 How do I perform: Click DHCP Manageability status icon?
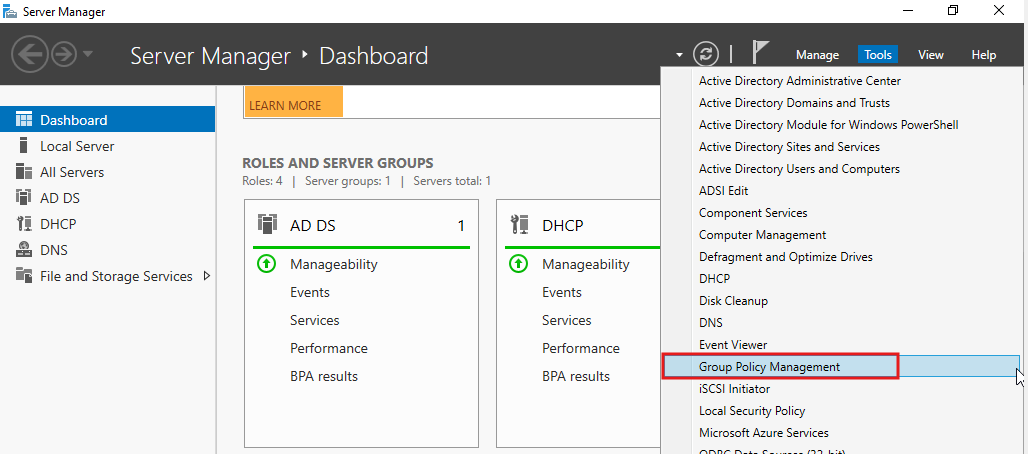(518, 264)
